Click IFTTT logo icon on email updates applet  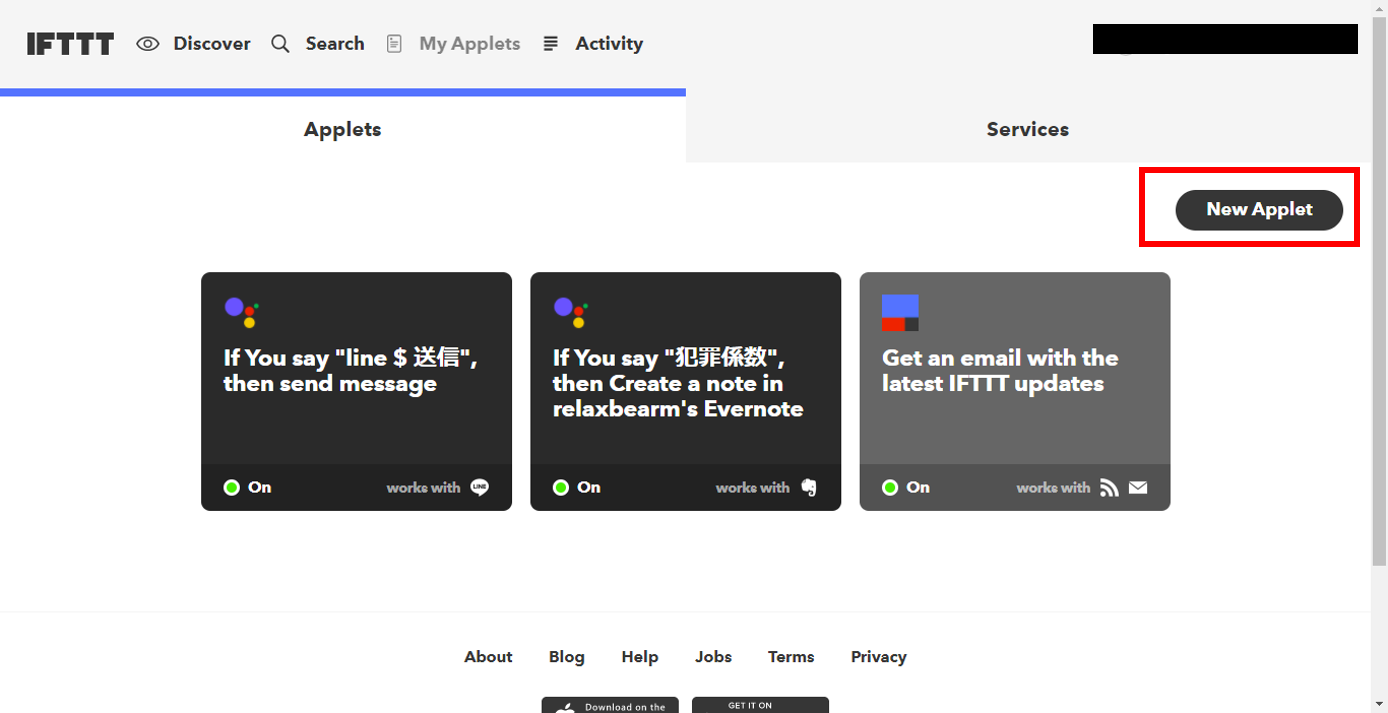[x=900, y=313]
